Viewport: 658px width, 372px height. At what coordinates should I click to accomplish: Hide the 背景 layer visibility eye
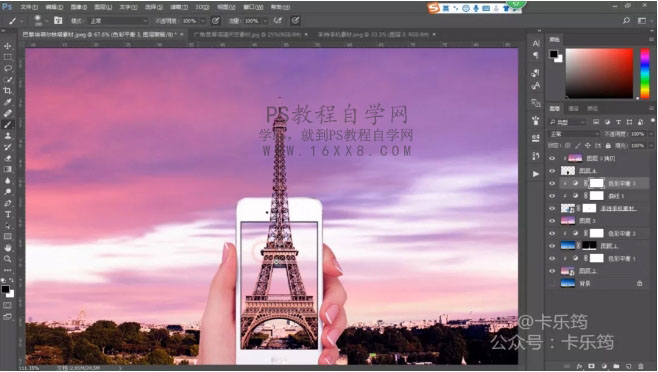[552, 283]
